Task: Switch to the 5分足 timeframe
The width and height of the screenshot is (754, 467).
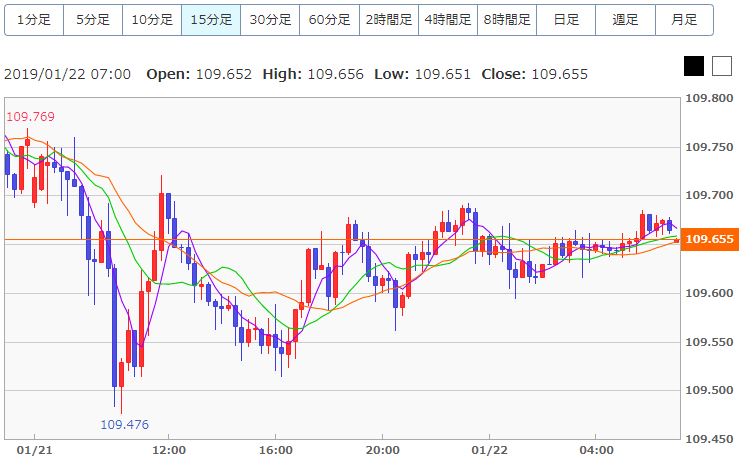Action: [x=93, y=20]
